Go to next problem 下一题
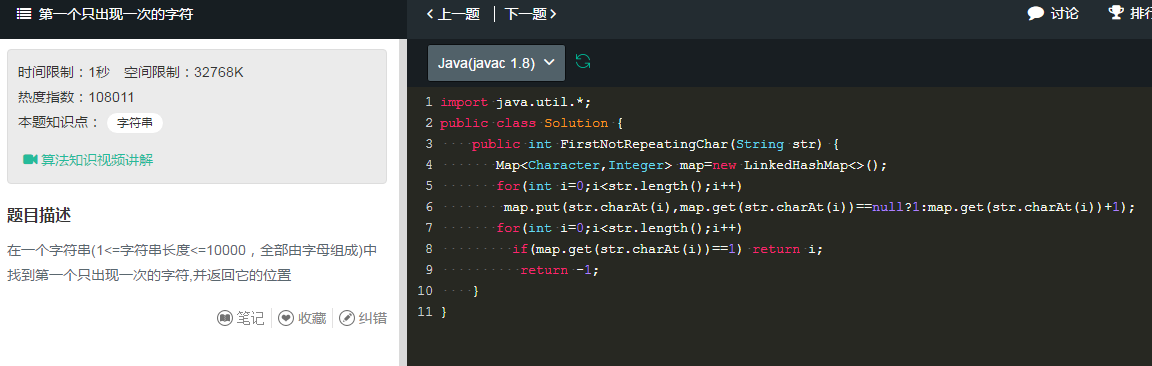The height and width of the screenshot is (366, 1152). 530,13
